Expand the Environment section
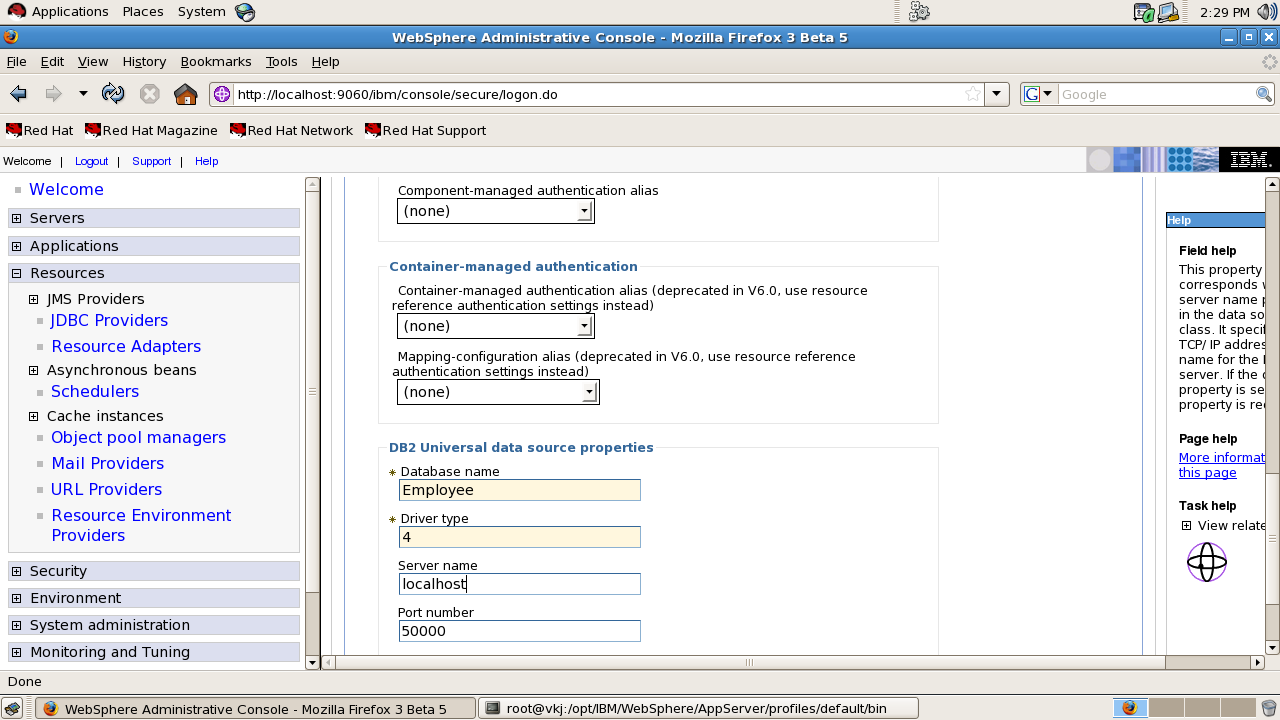This screenshot has width=1280, height=720. pos(16,598)
